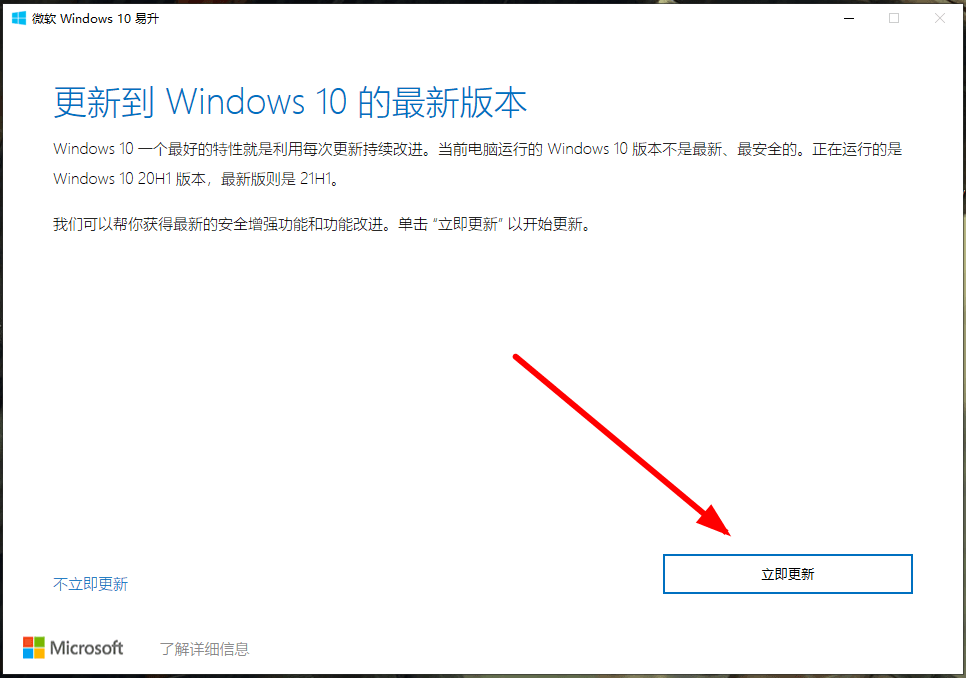Click the sentence starting 我们可以帮你获得最新的安全
The width and height of the screenshot is (966, 678).
(323, 224)
